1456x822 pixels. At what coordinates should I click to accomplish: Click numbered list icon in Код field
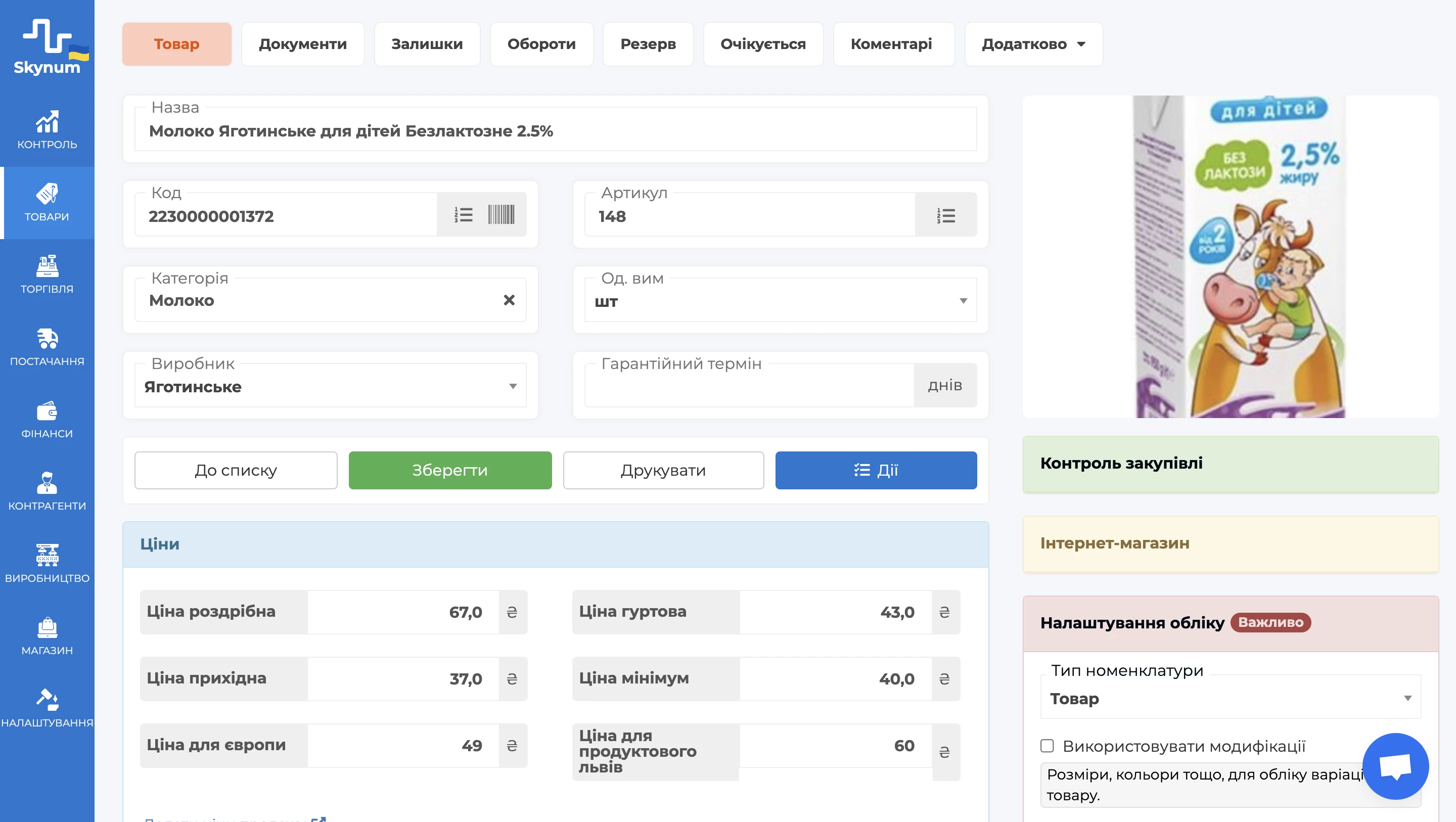[464, 215]
